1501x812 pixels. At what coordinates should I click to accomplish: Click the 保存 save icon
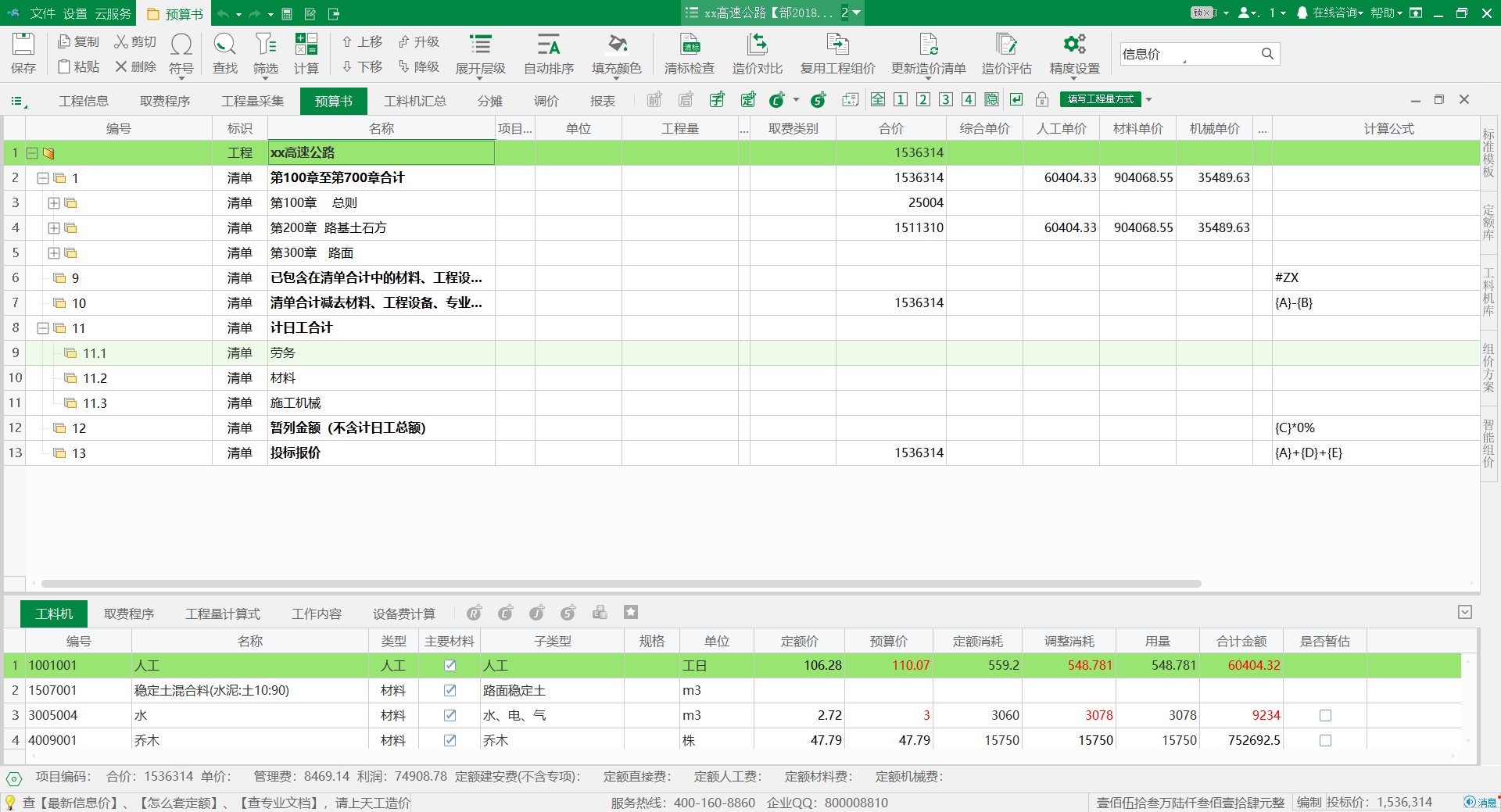click(x=23, y=53)
